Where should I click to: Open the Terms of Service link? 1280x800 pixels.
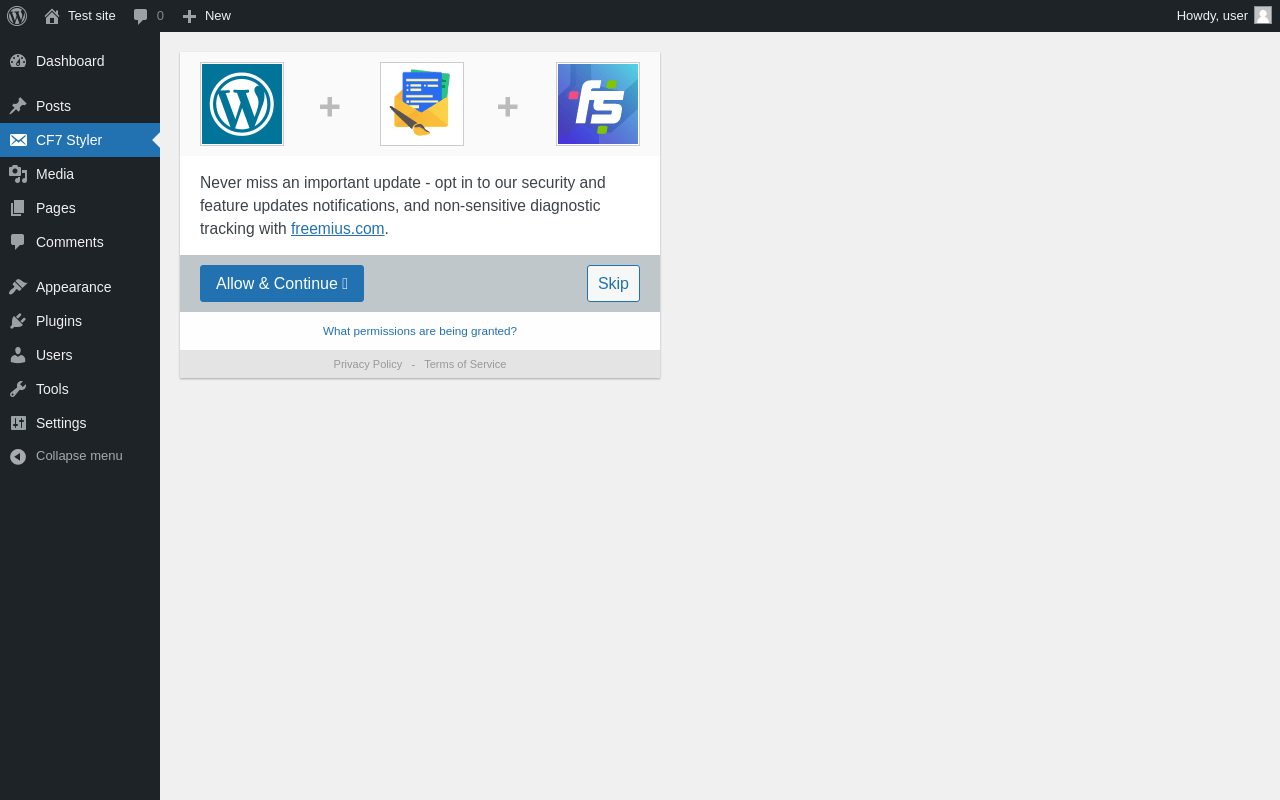coord(465,364)
